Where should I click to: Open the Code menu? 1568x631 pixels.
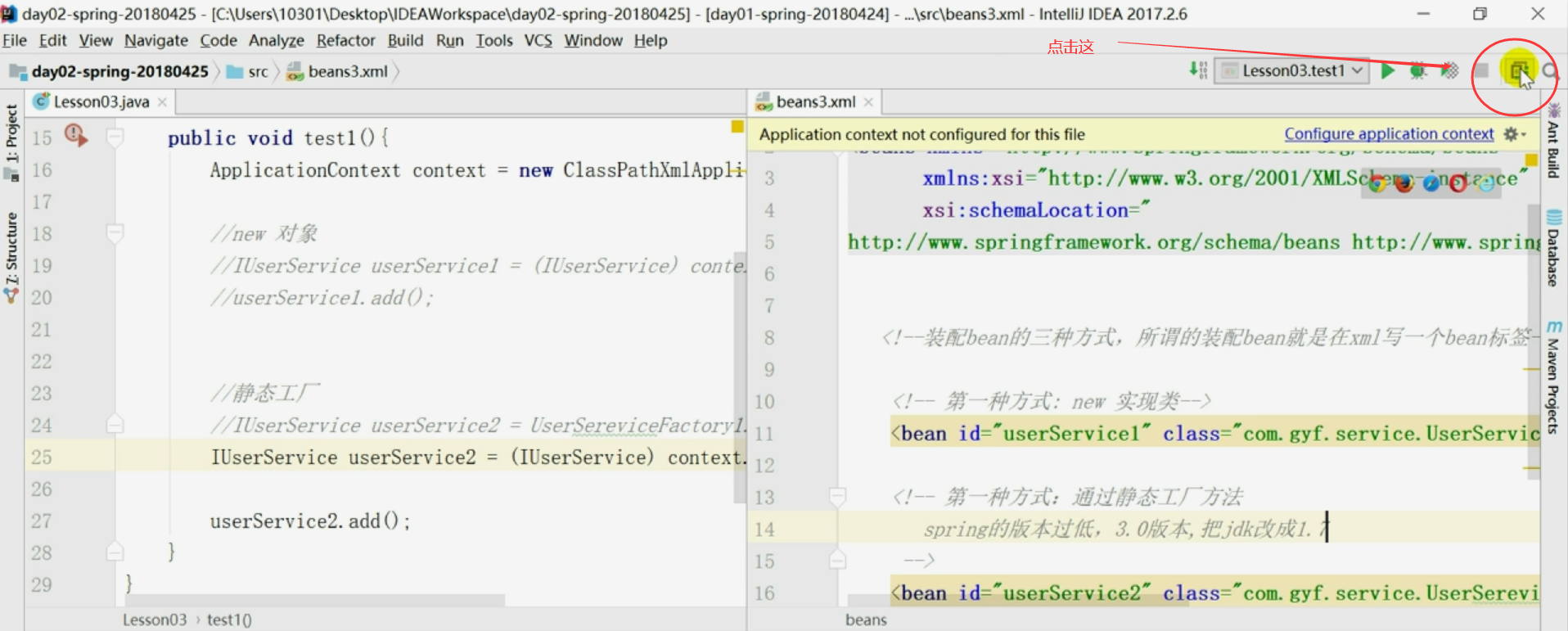point(219,40)
